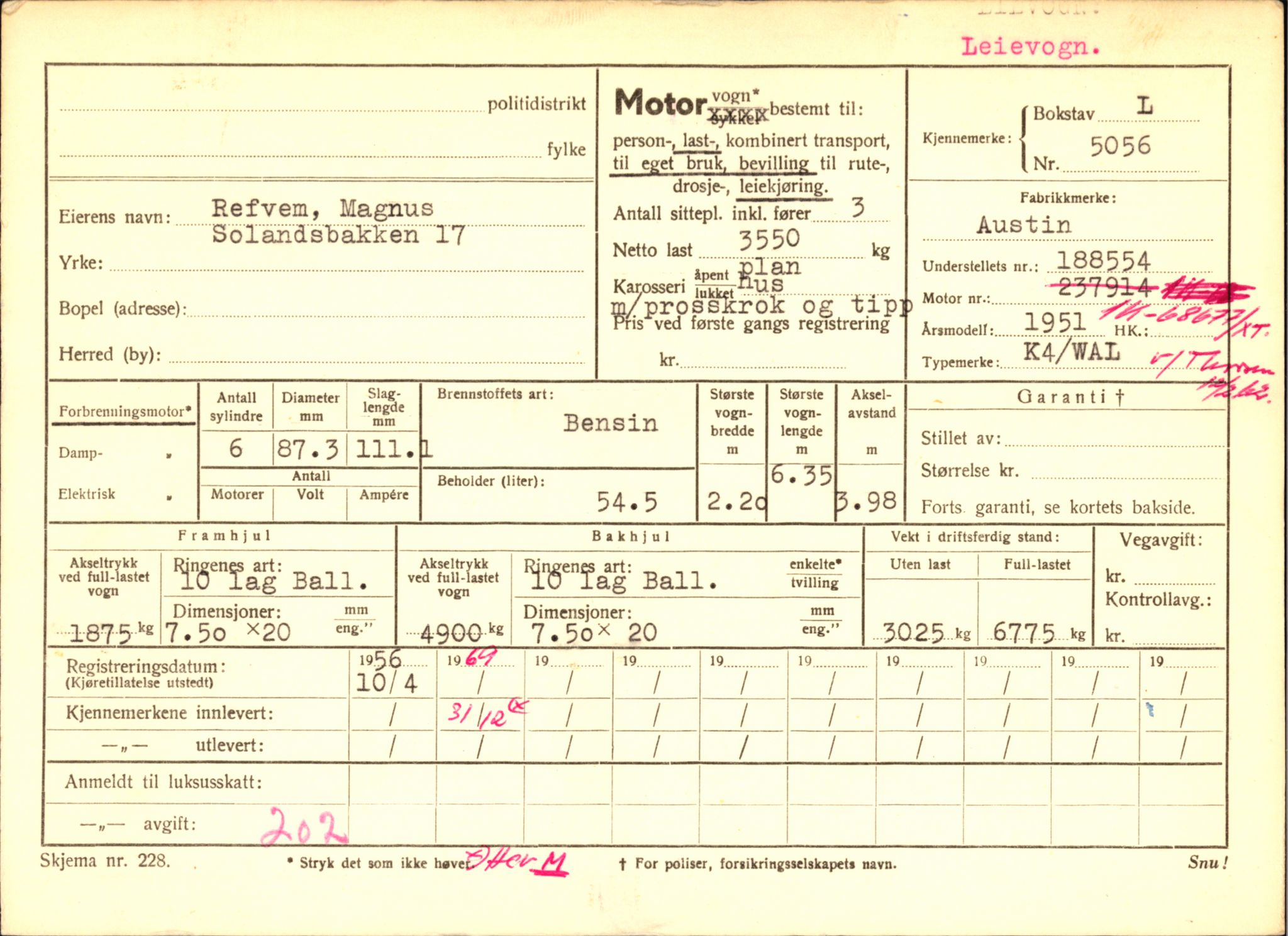Screen dimensions: 1288x936
Task: Click the 'm/prosskrok og tipp' text
Action: [x=761, y=306]
